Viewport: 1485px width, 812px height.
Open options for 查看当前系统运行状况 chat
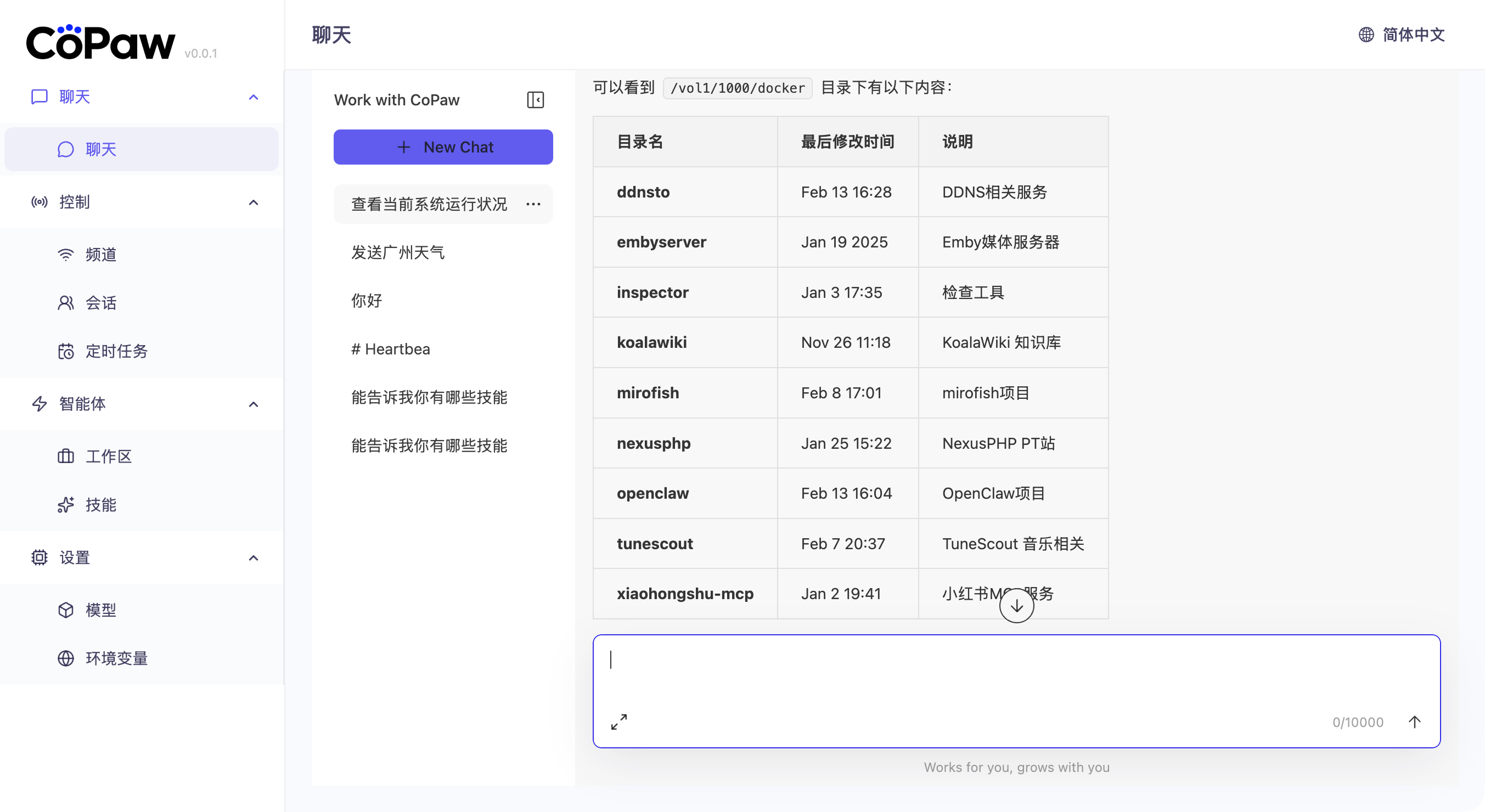click(x=533, y=204)
